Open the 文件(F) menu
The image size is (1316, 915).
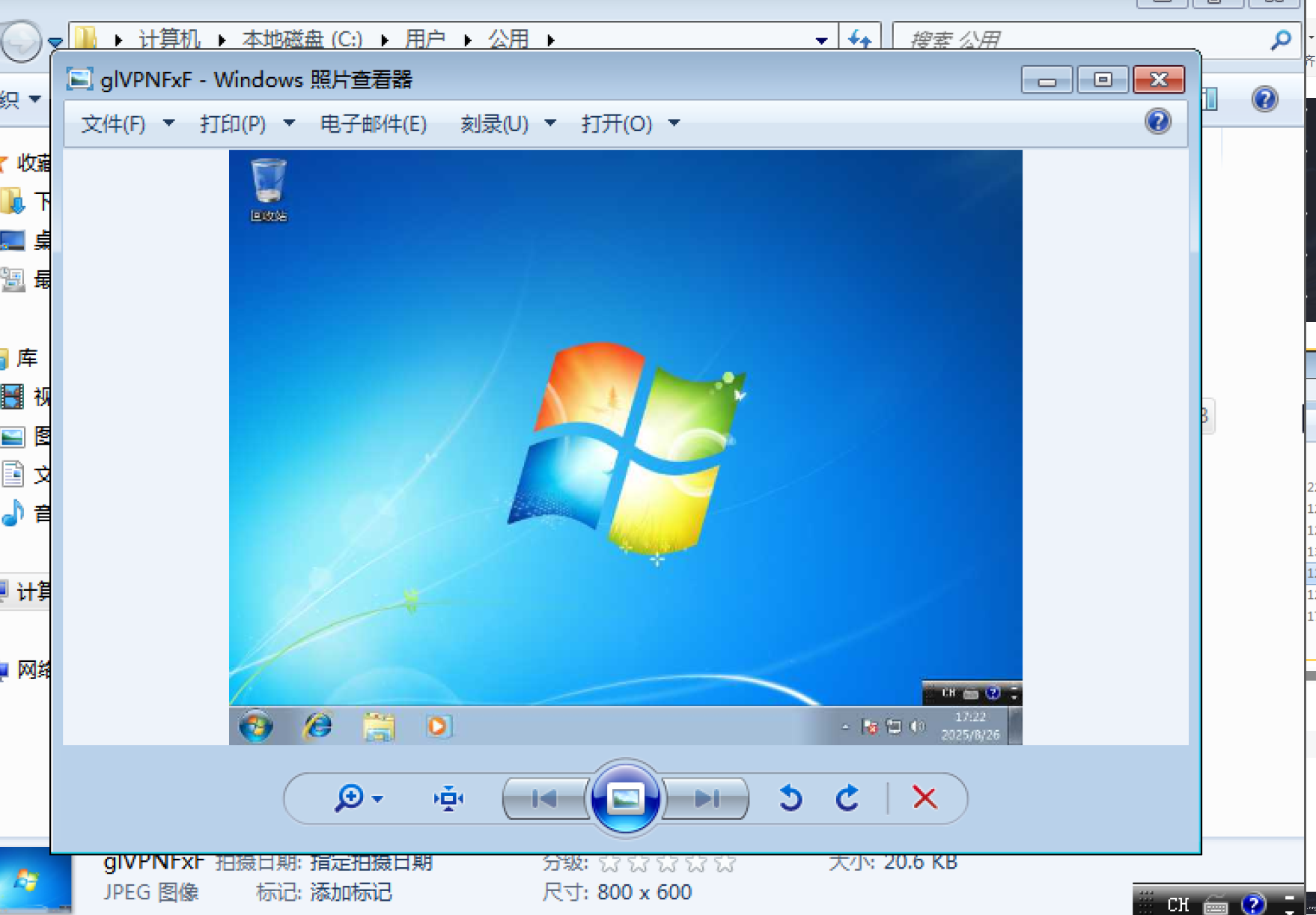(113, 124)
